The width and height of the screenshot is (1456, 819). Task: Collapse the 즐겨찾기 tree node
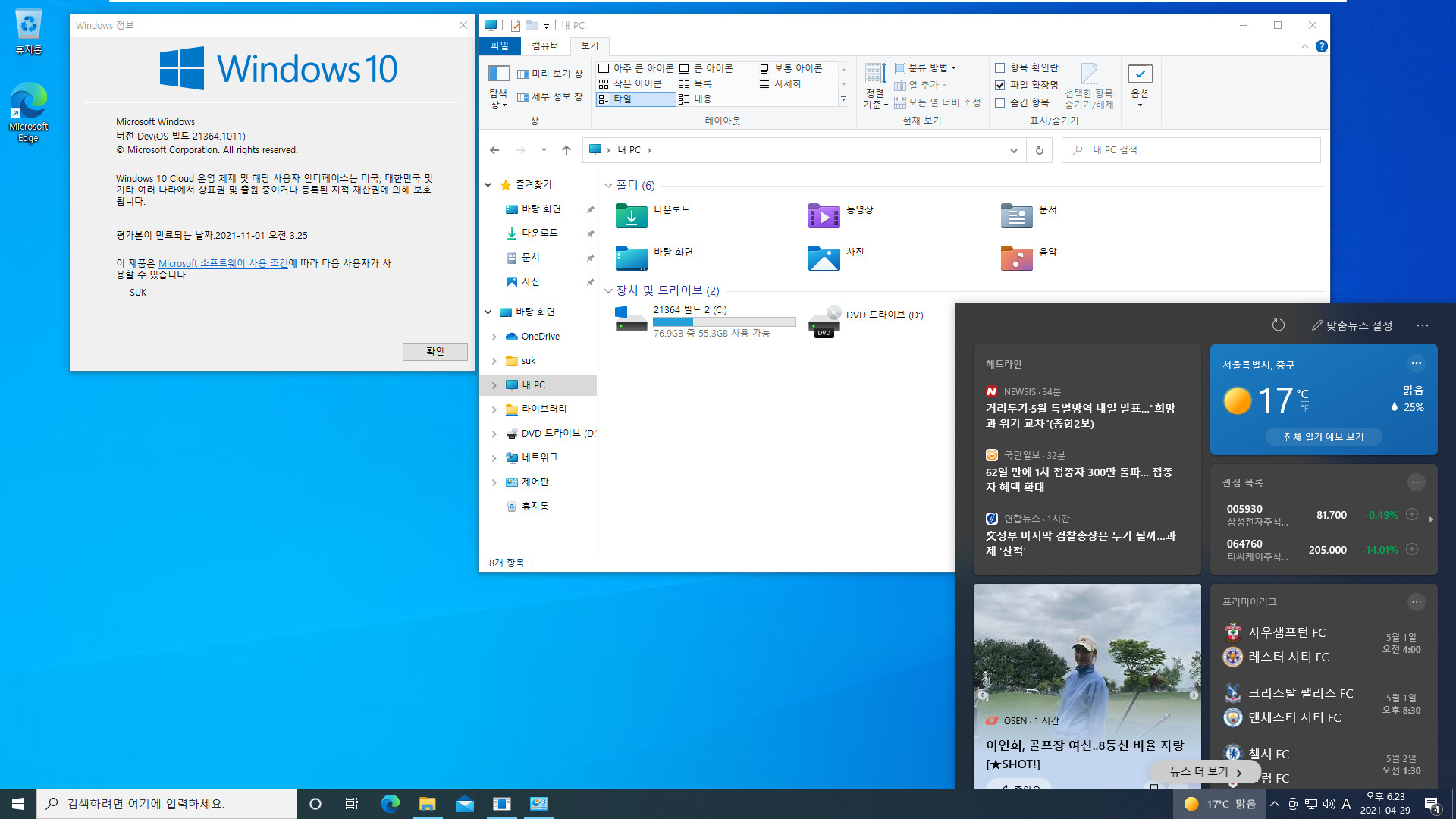coord(488,184)
